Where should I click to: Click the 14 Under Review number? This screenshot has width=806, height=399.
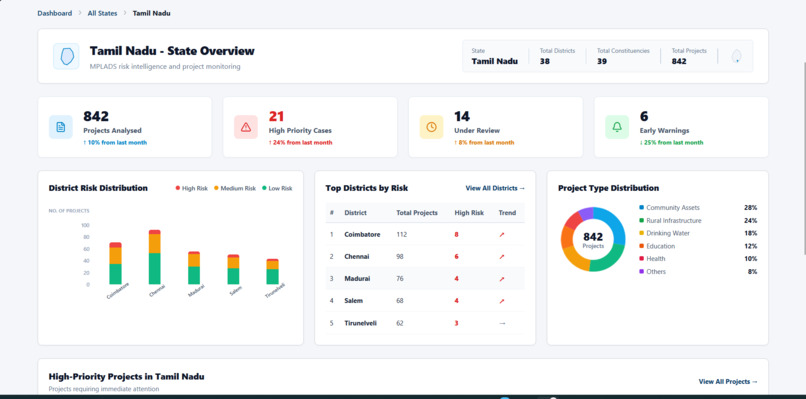click(462, 117)
